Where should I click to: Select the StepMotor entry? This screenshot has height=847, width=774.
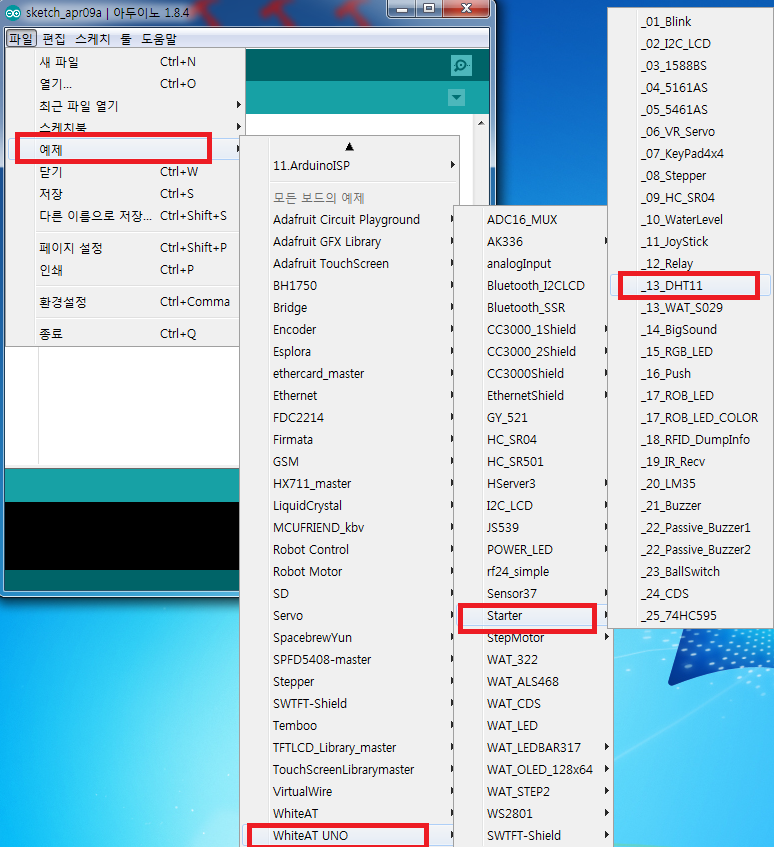(534, 637)
